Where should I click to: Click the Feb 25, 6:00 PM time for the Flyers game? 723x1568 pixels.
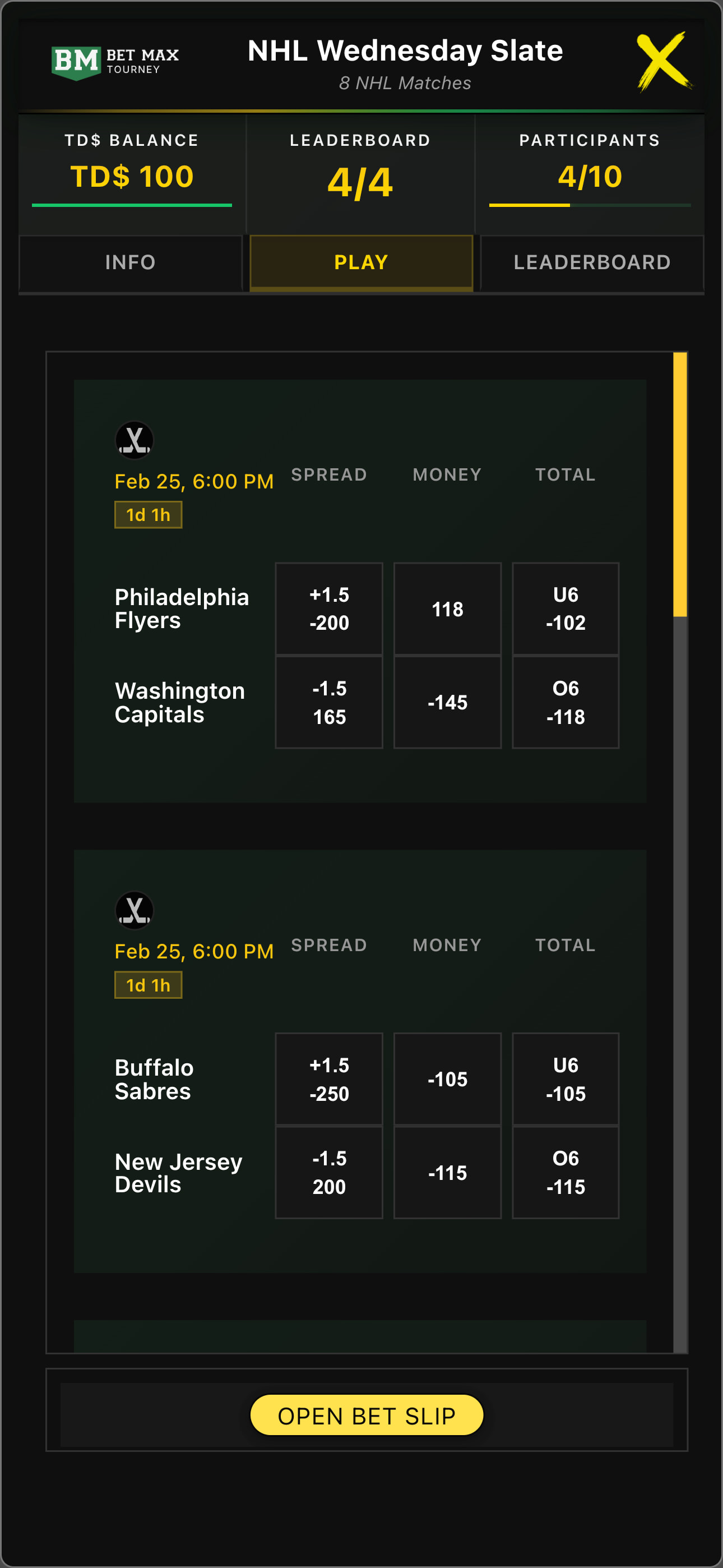coord(193,481)
